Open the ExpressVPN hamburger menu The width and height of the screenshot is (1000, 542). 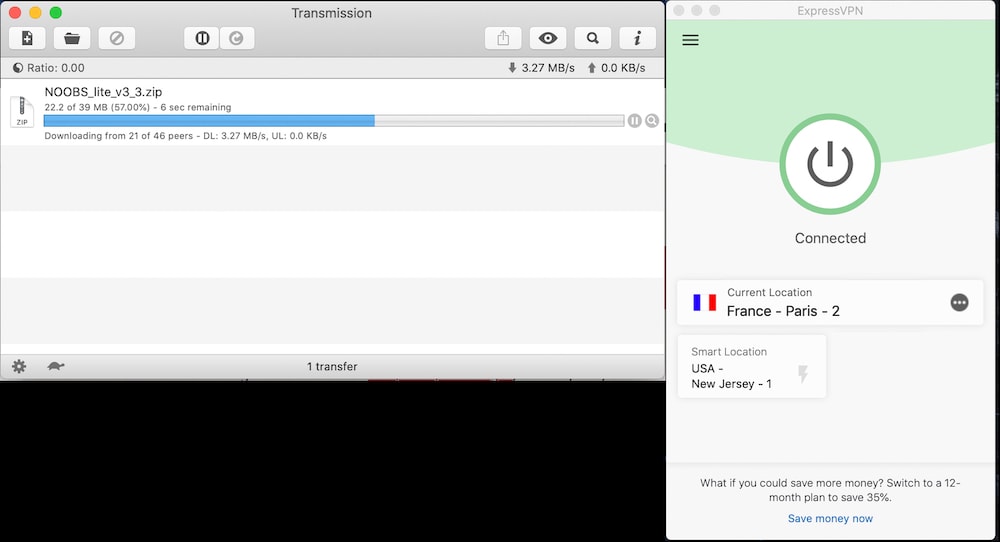[690, 40]
